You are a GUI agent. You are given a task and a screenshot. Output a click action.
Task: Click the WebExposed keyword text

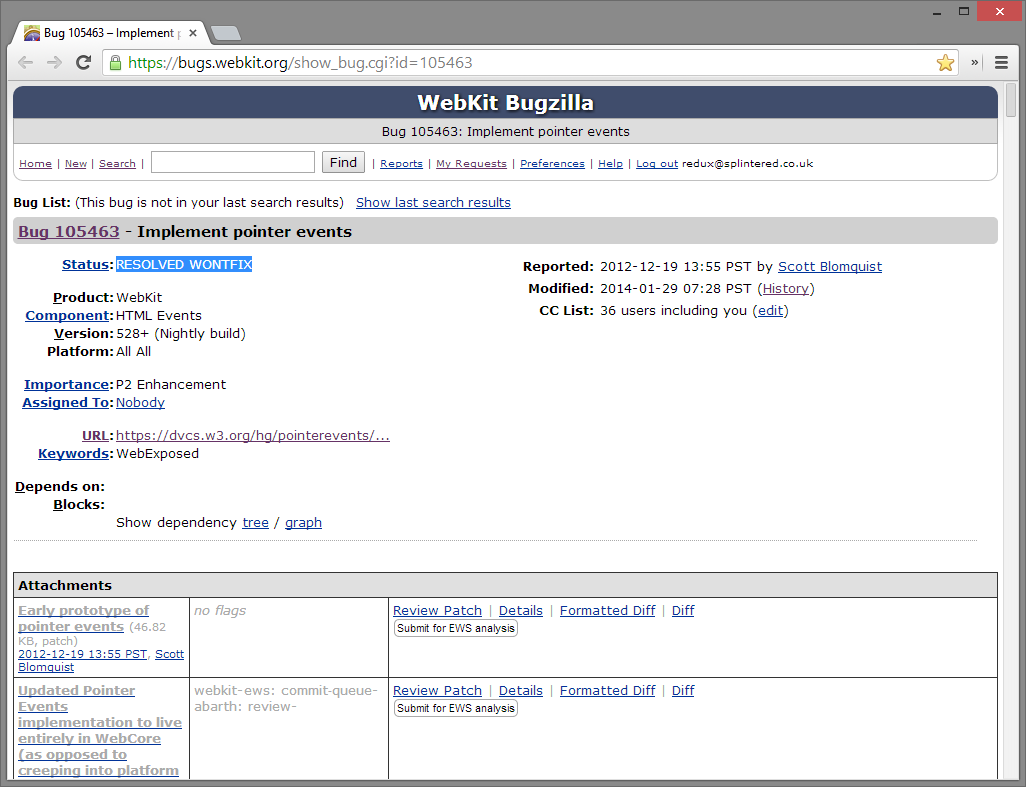(158, 454)
